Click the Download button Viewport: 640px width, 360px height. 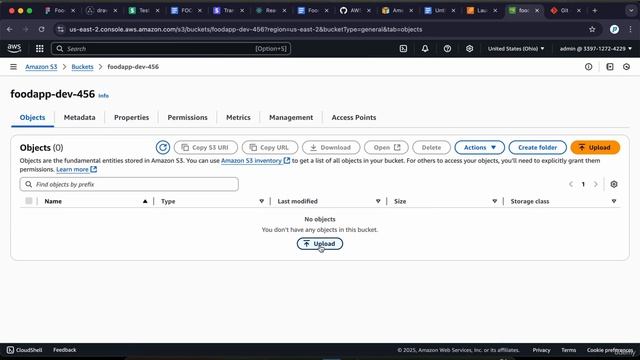click(x=331, y=147)
